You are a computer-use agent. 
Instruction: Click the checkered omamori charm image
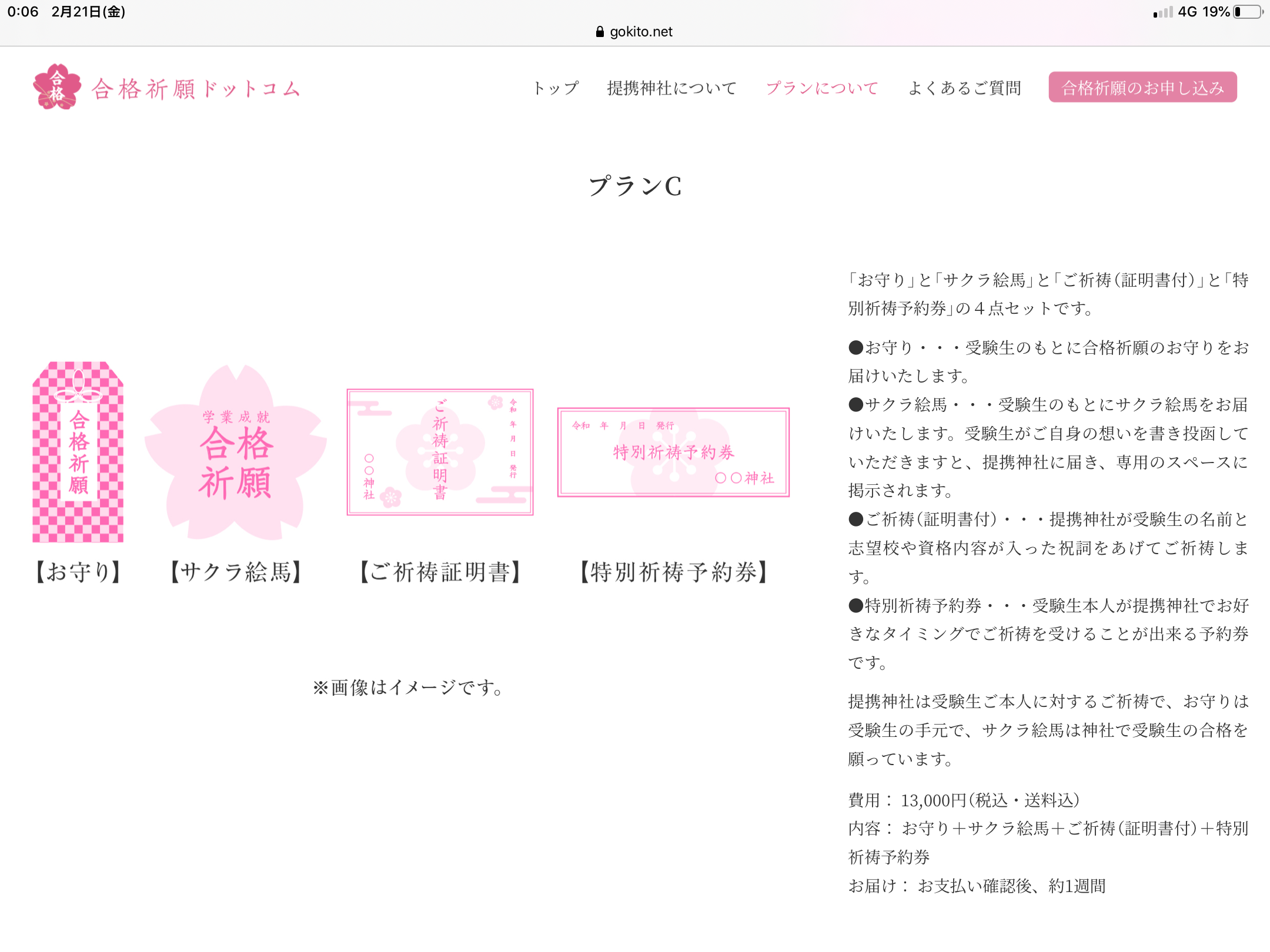[x=78, y=451]
